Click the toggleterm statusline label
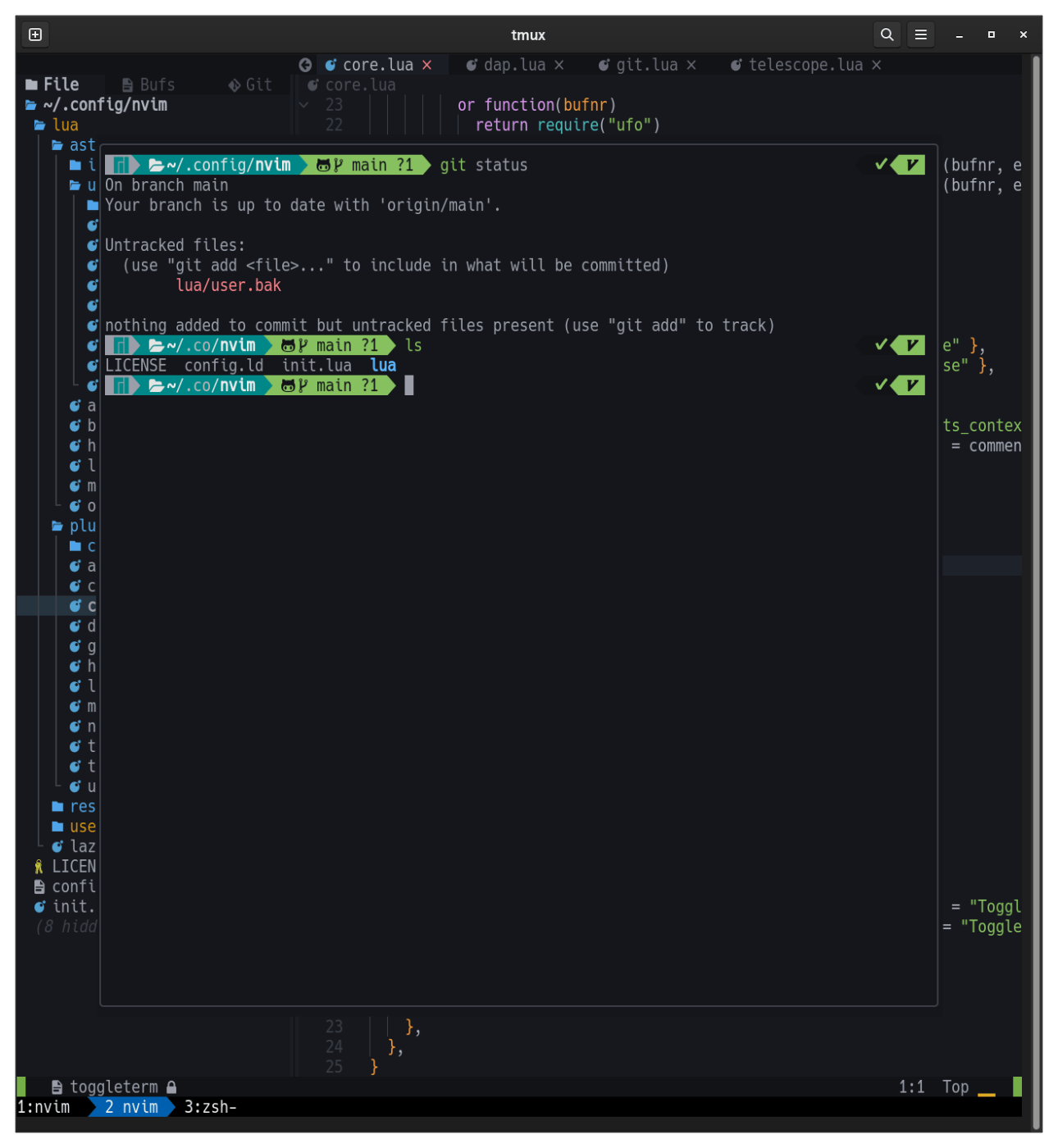Image resolution: width=1058 pixels, height=1148 pixels. (x=114, y=1087)
